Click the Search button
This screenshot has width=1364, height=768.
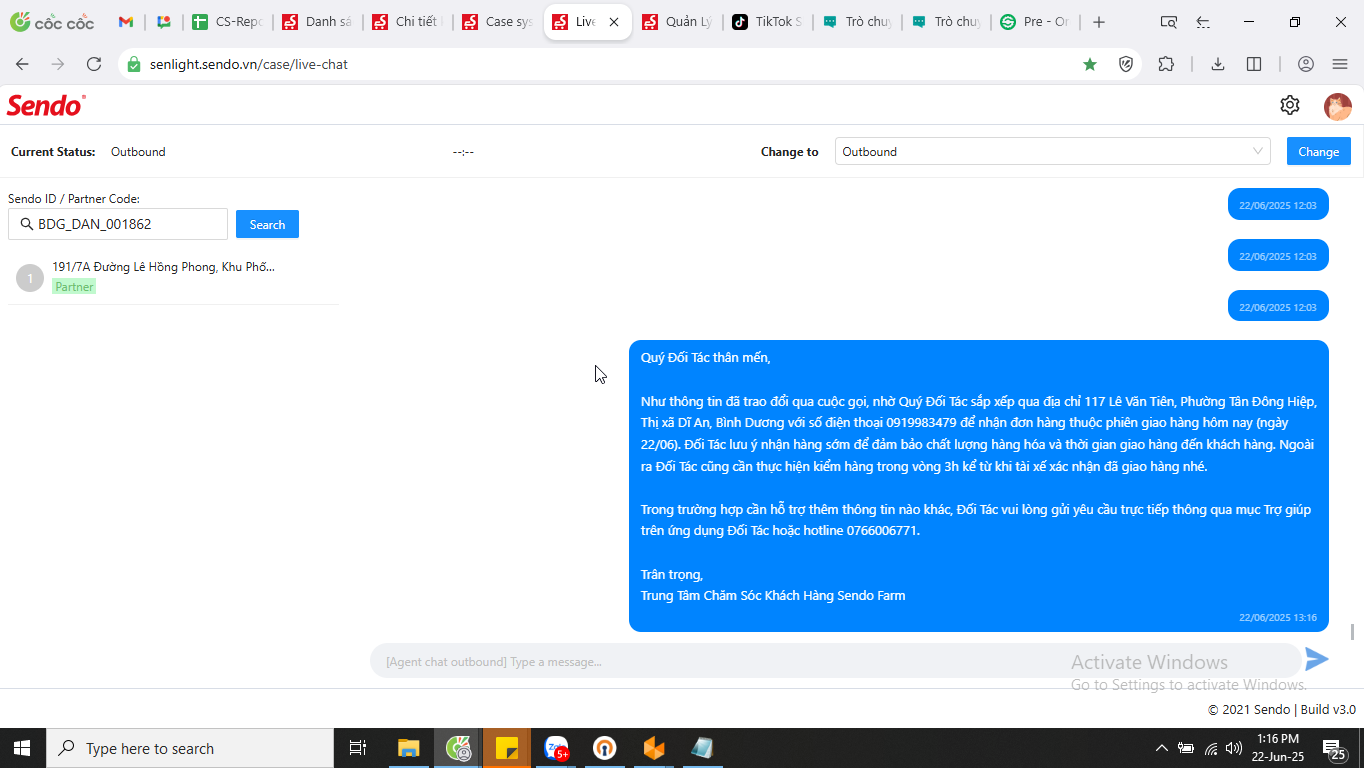click(267, 224)
